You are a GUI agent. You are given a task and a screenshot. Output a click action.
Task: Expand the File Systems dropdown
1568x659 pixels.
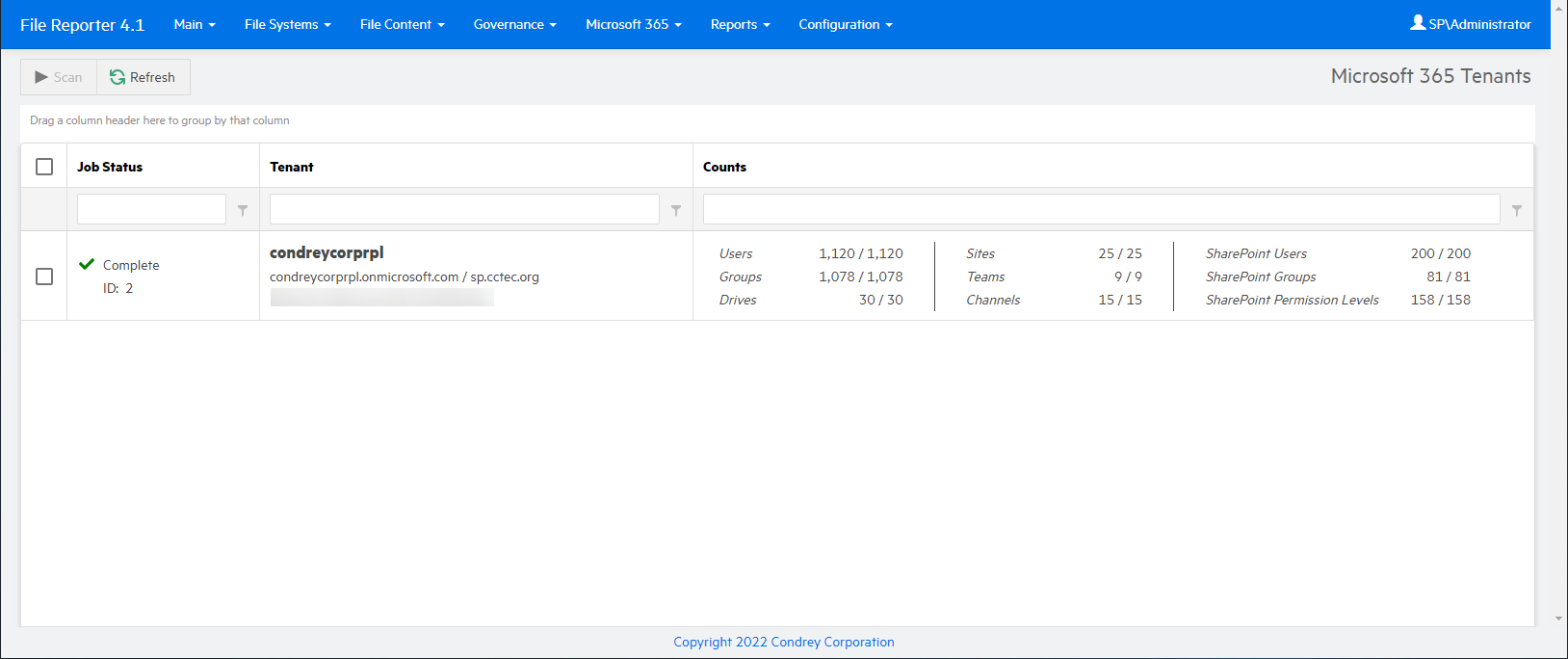287,24
